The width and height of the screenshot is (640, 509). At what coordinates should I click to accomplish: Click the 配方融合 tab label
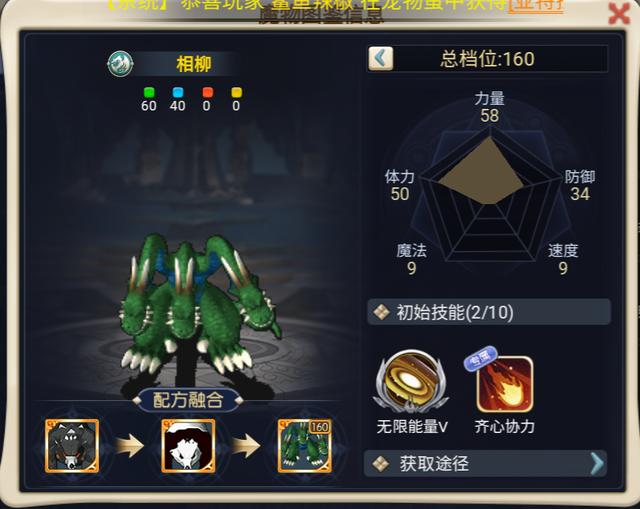pyautogui.click(x=188, y=400)
